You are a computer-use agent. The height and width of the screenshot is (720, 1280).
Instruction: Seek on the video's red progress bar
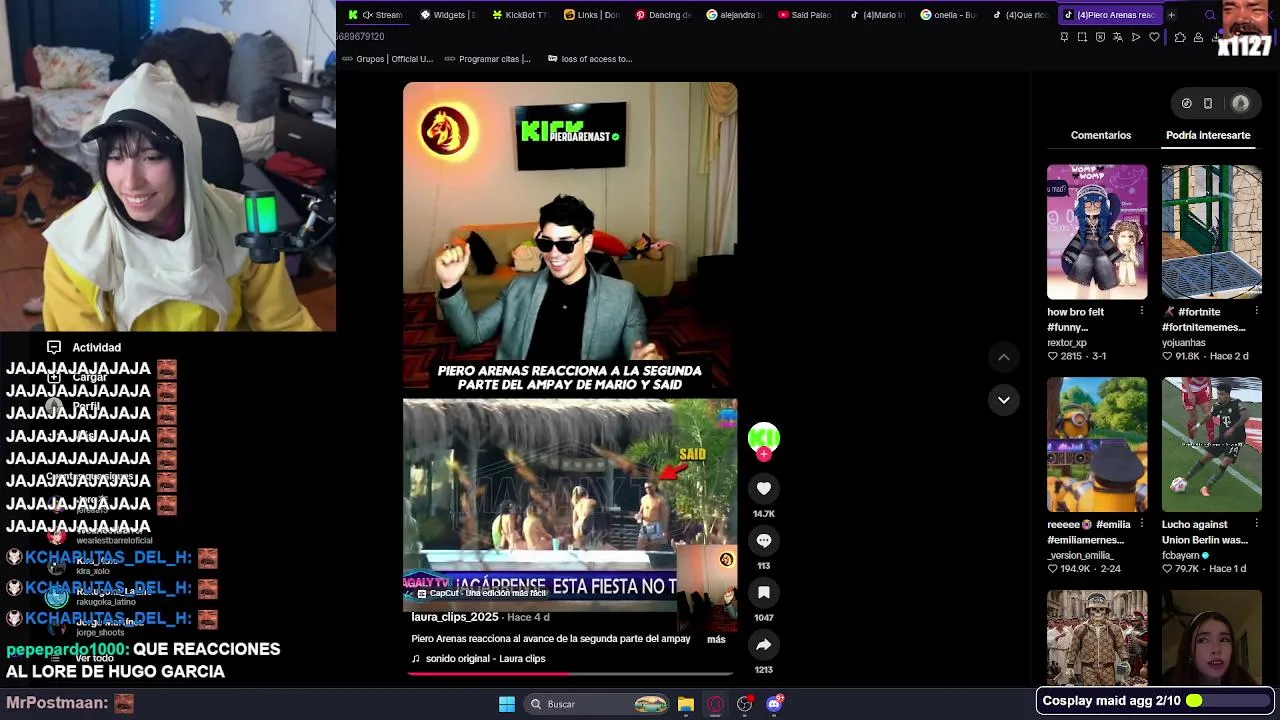click(x=570, y=673)
